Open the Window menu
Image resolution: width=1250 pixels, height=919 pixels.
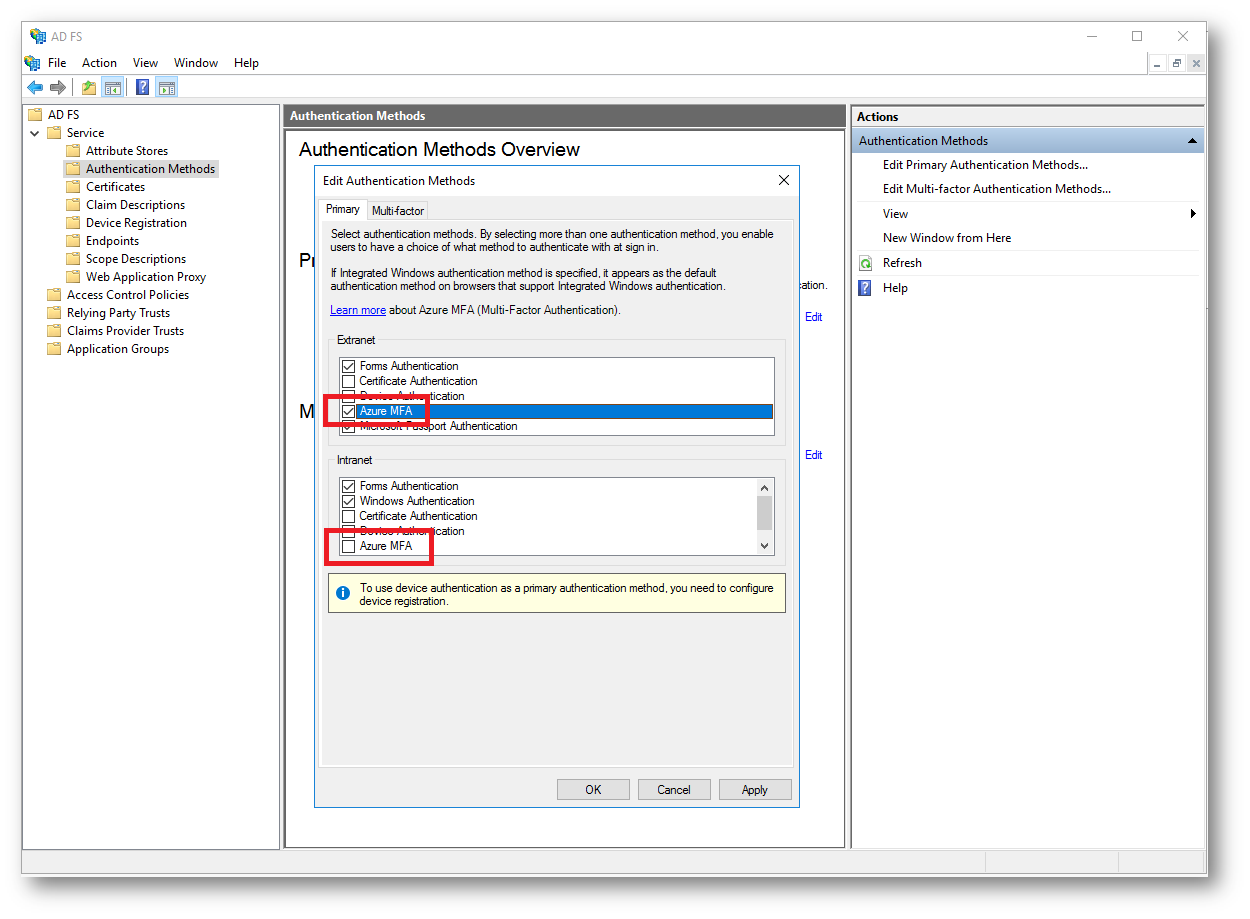[x=196, y=63]
